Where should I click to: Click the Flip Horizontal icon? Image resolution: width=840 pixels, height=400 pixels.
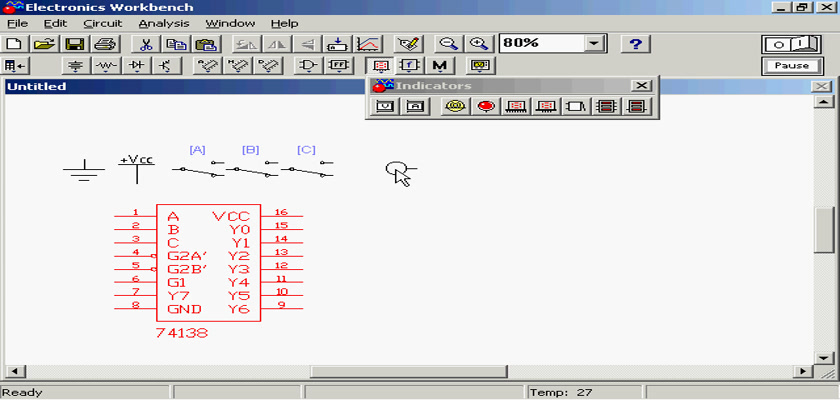[277, 44]
